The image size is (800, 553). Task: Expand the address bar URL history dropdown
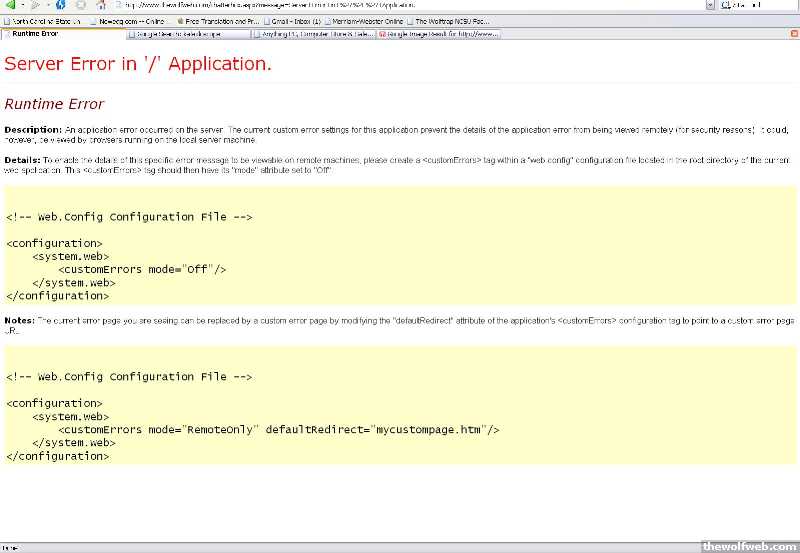pos(710,5)
